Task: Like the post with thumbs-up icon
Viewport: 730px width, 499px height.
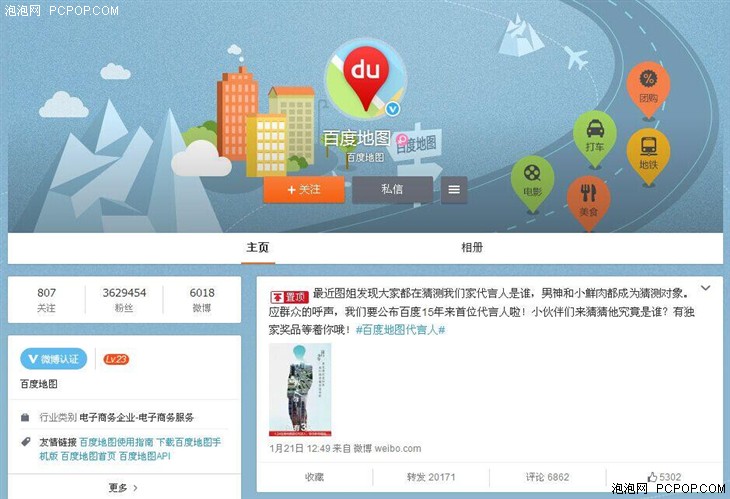Action: coord(664,477)
